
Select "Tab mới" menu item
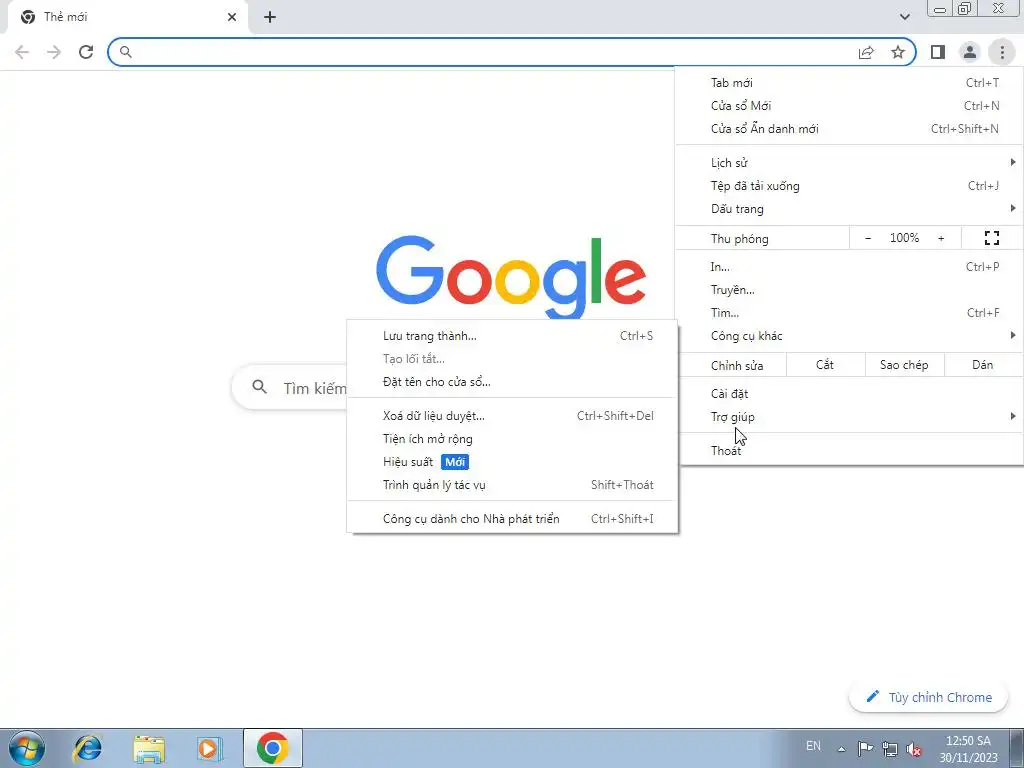coord(849,83)
